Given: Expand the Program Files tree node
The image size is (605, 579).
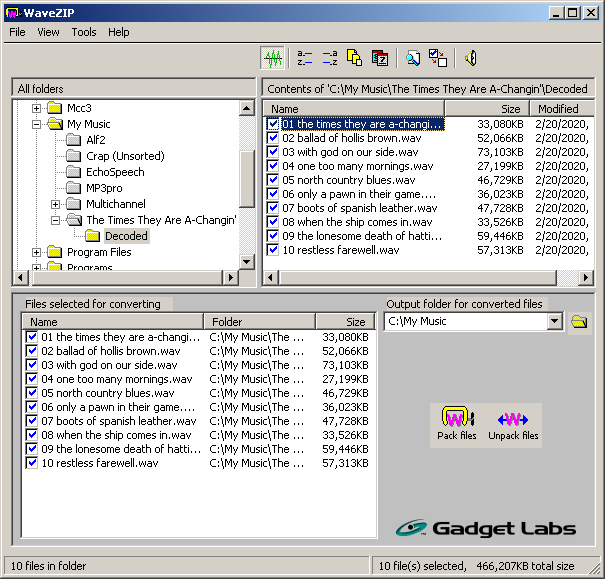Looking at the screenshot, I should (36, 252).
